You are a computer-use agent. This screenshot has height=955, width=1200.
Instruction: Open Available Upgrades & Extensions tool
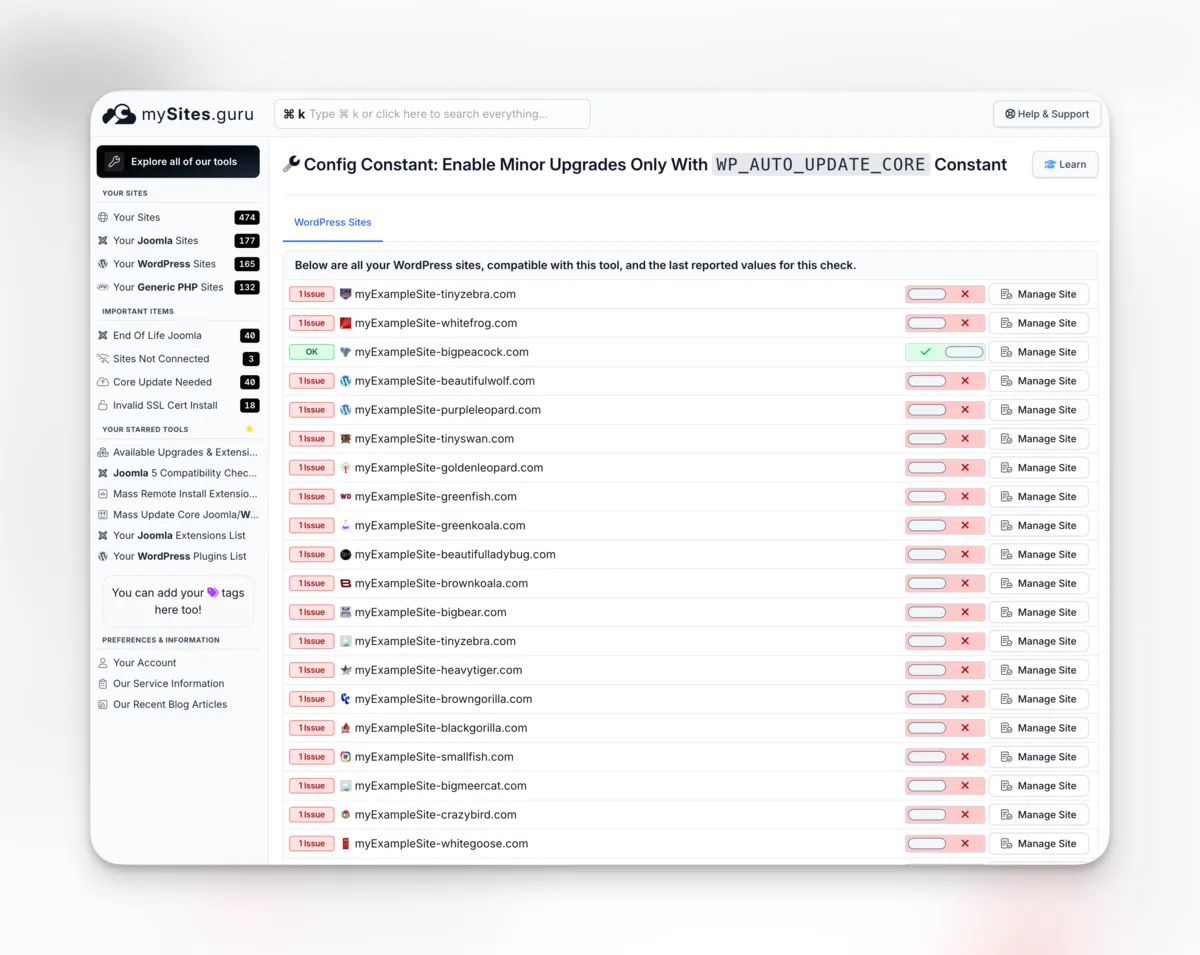(178, 452)
